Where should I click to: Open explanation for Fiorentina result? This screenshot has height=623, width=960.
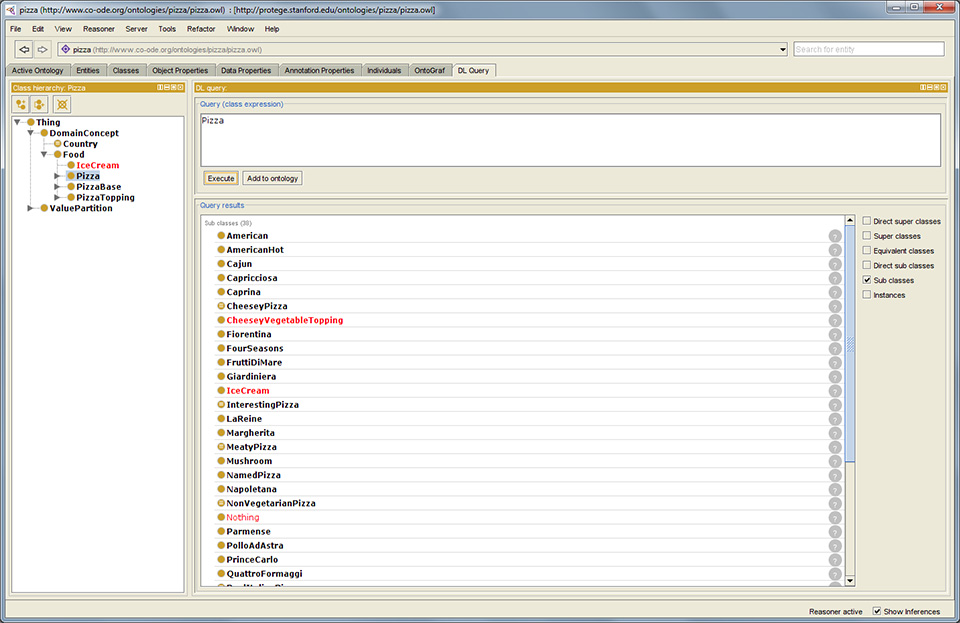(x=835, y=335)
